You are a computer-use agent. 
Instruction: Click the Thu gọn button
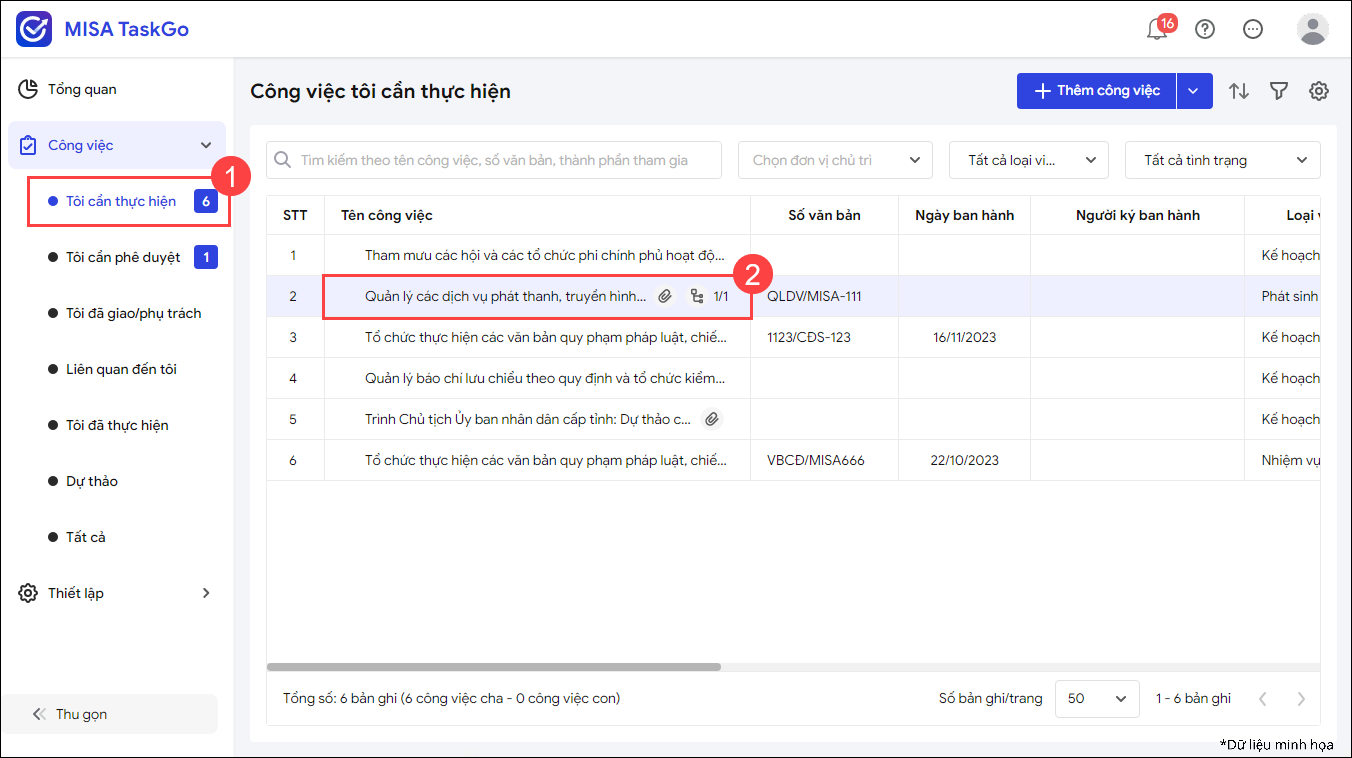tap(109, 714)
